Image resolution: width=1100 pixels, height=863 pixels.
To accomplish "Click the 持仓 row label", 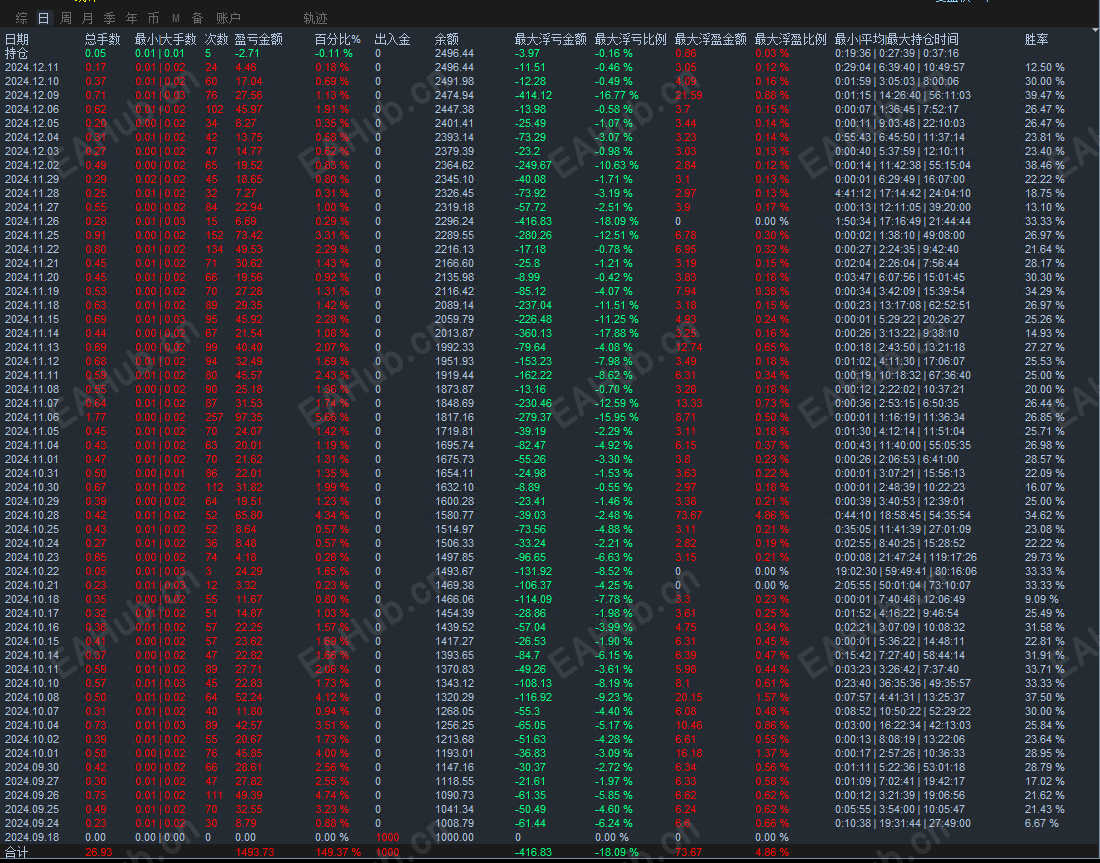I will click(x=17, y=53).
